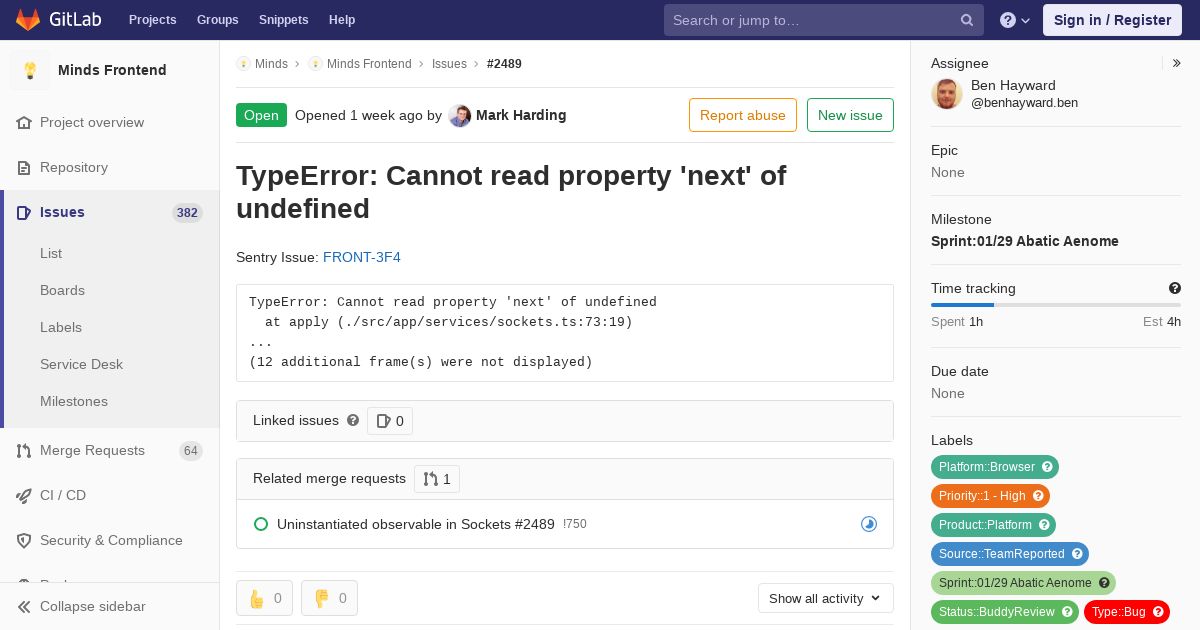Click help icon on Platform::Browser label
This screenshot has width=1200, height=630.
[x=1047, y=467]
